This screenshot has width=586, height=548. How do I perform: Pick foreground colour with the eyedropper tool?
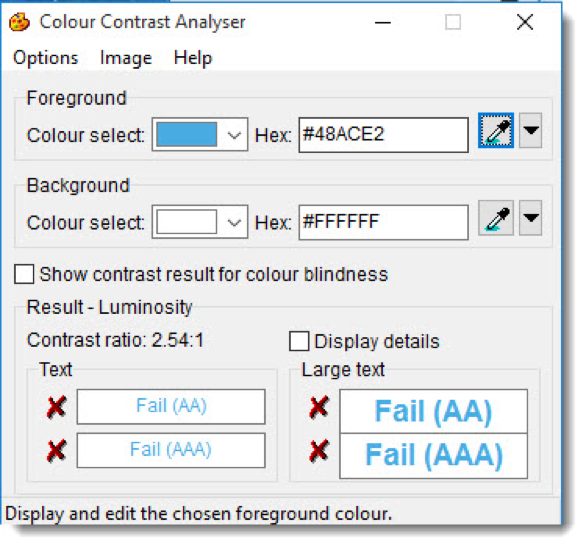[496, 131]
